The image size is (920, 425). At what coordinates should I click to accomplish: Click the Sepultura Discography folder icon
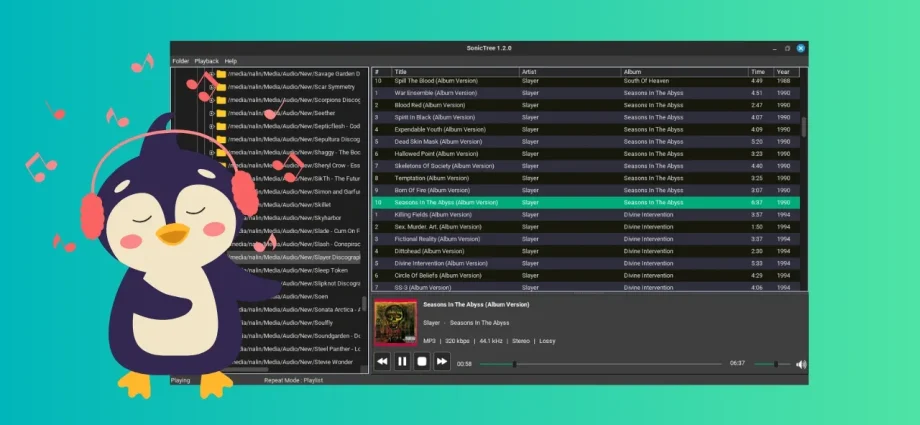coord(221,139)
